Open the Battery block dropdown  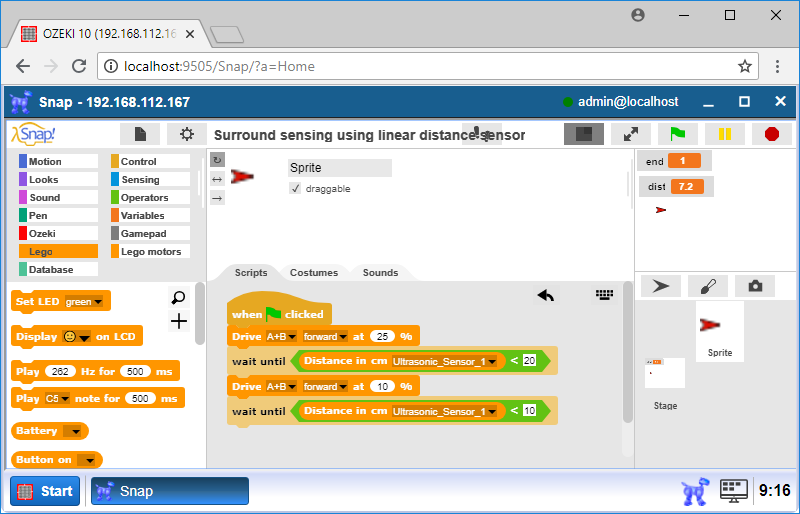point(72,431)
